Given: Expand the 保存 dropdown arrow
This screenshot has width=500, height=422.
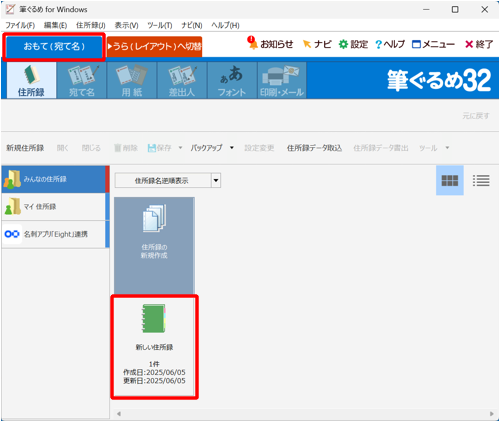Looking at the screenshot, I should point(180,148).
